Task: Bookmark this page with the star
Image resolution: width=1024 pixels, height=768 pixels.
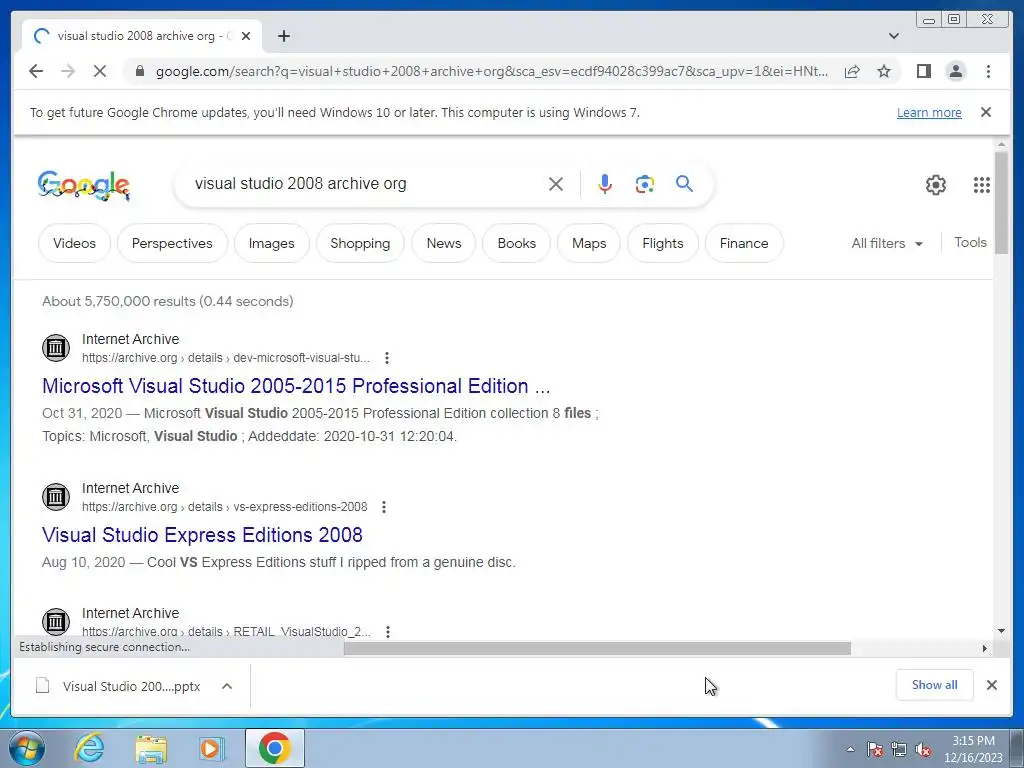Action: pos(884,71)
